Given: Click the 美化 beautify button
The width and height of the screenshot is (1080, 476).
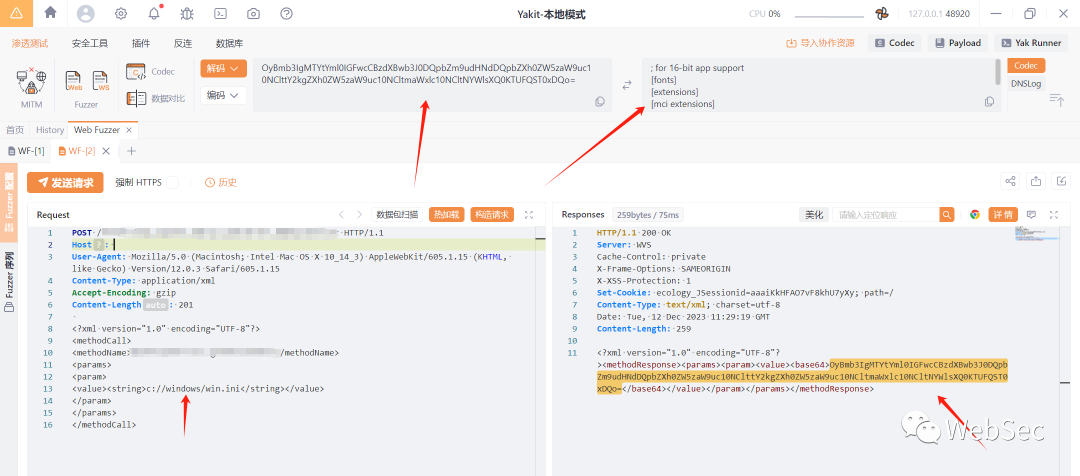Looking at the screenshot, I should [x=814, y=215].
